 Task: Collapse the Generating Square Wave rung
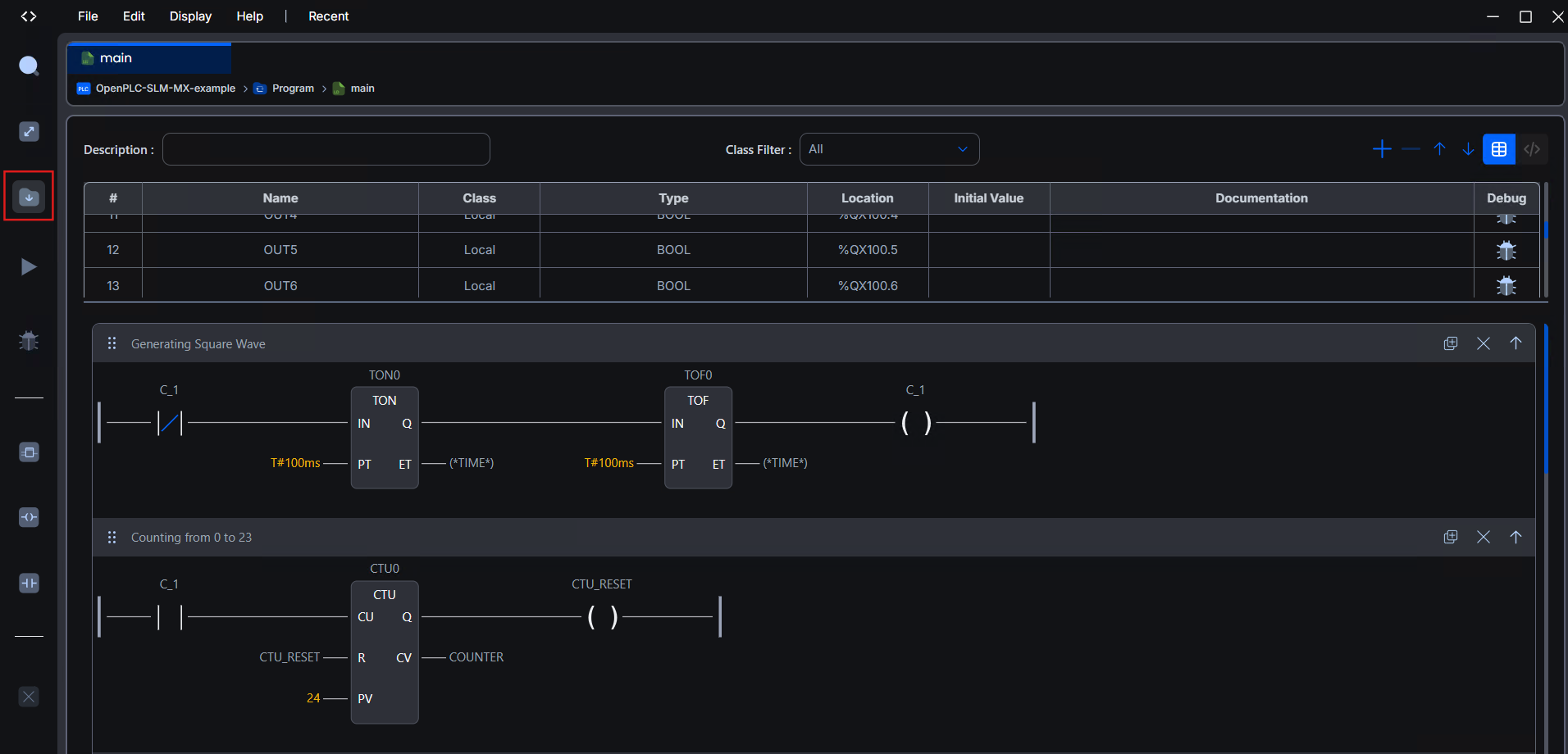pyautogui.click(x=1516, y=343)
